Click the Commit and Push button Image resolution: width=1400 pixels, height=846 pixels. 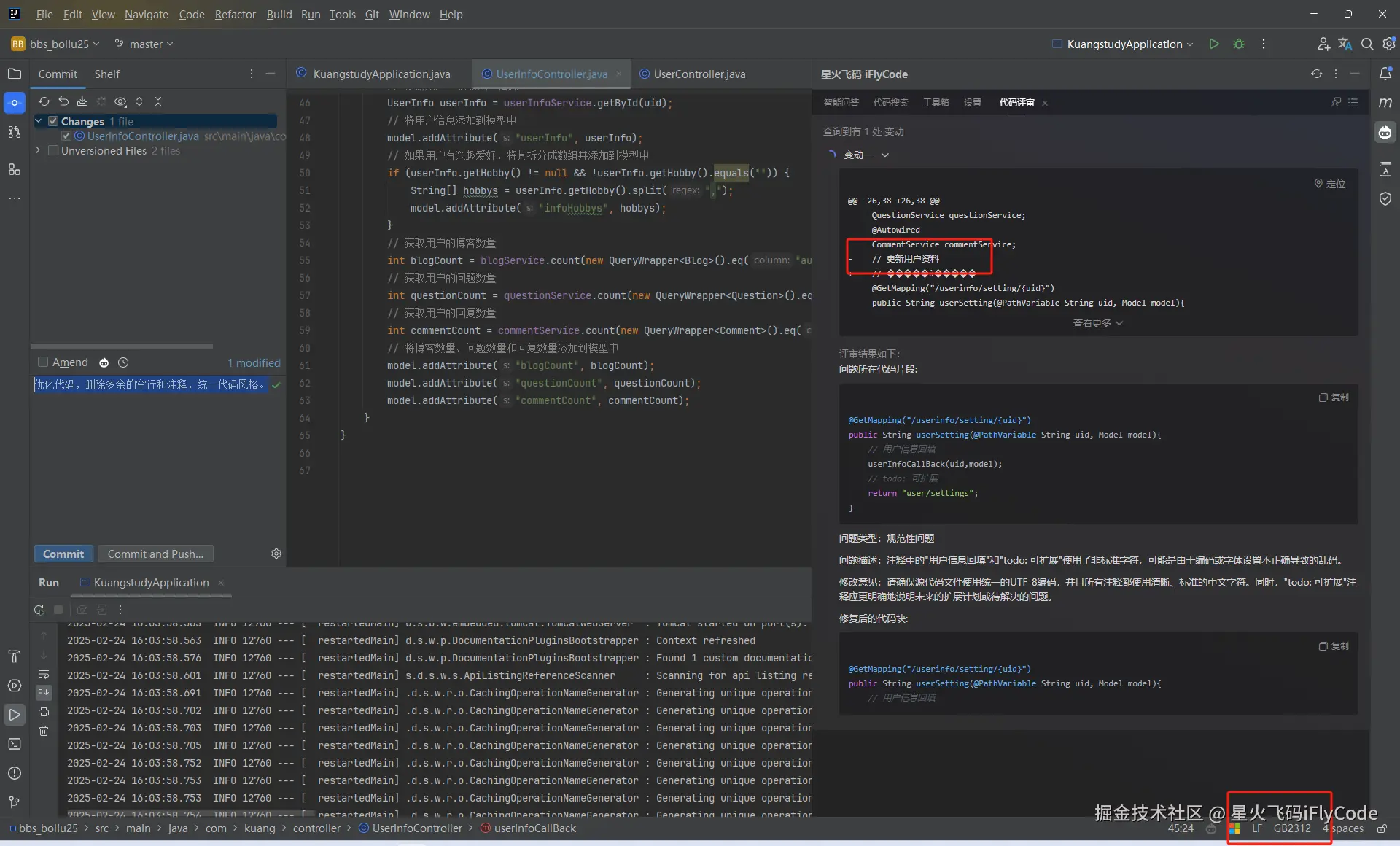(155, 554)
